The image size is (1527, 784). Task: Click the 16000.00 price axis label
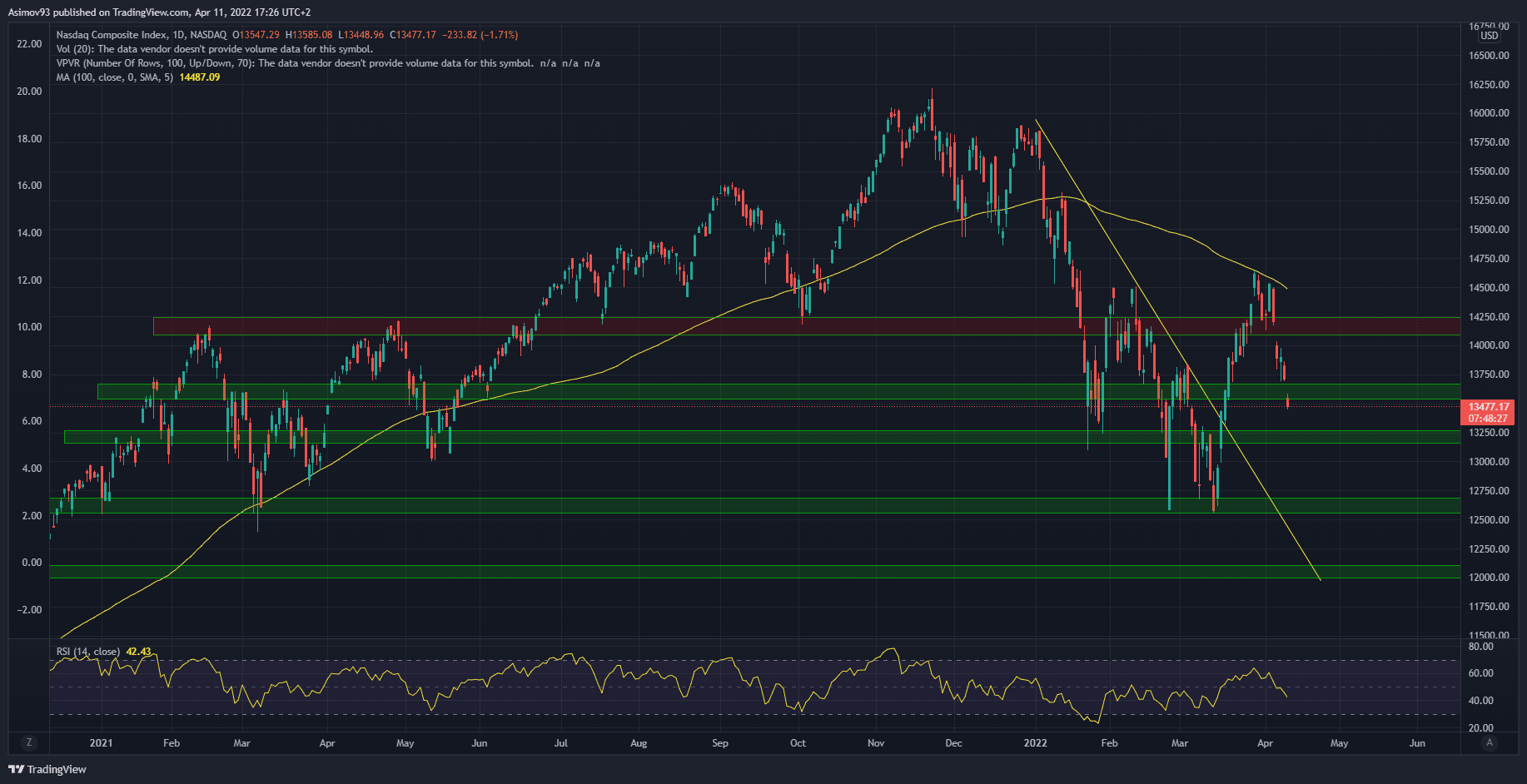click(1489, 113)
